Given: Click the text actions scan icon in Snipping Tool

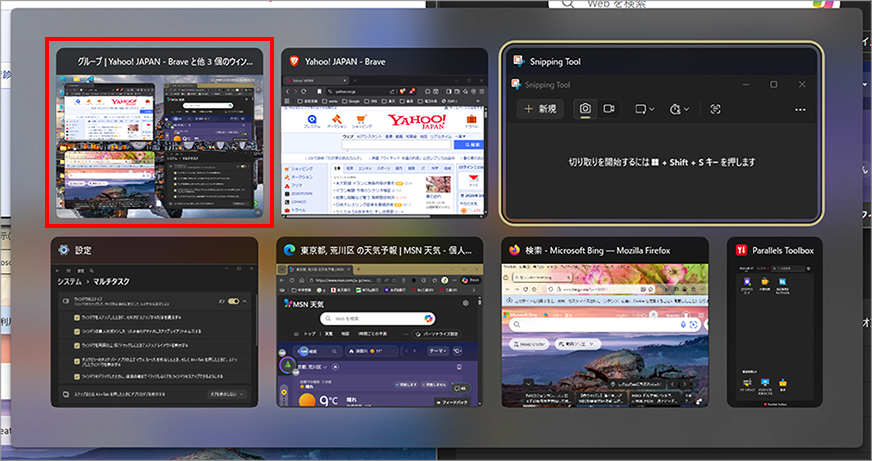Looking at the screenshot, I should 715,108.
